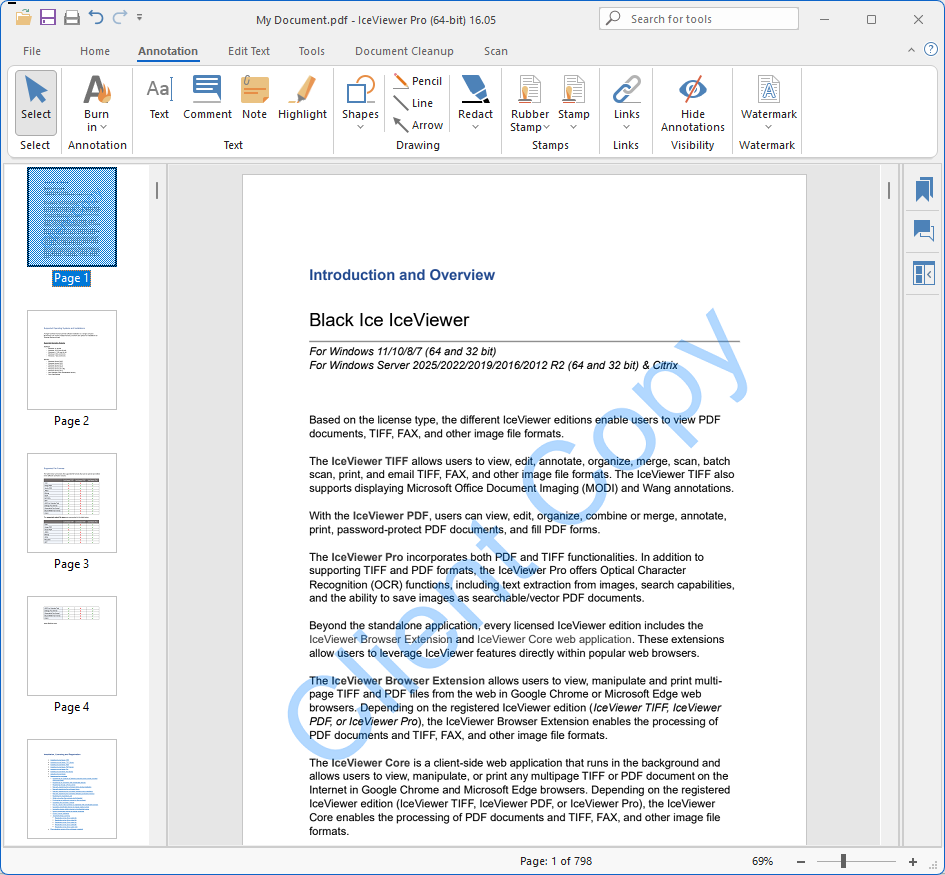Toggle the side panel layout icon

click(x=923, y=274)
